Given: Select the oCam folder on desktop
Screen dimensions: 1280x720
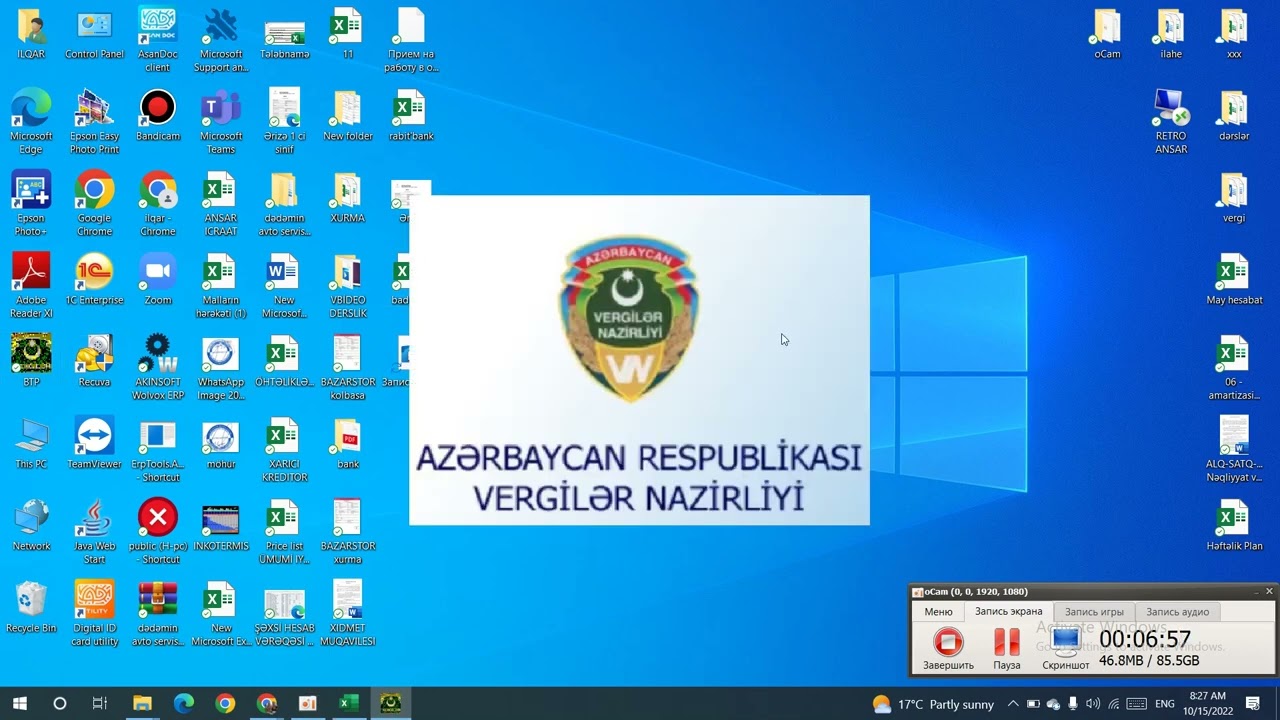Looking at the screenshot, I should click(1107, 35).
